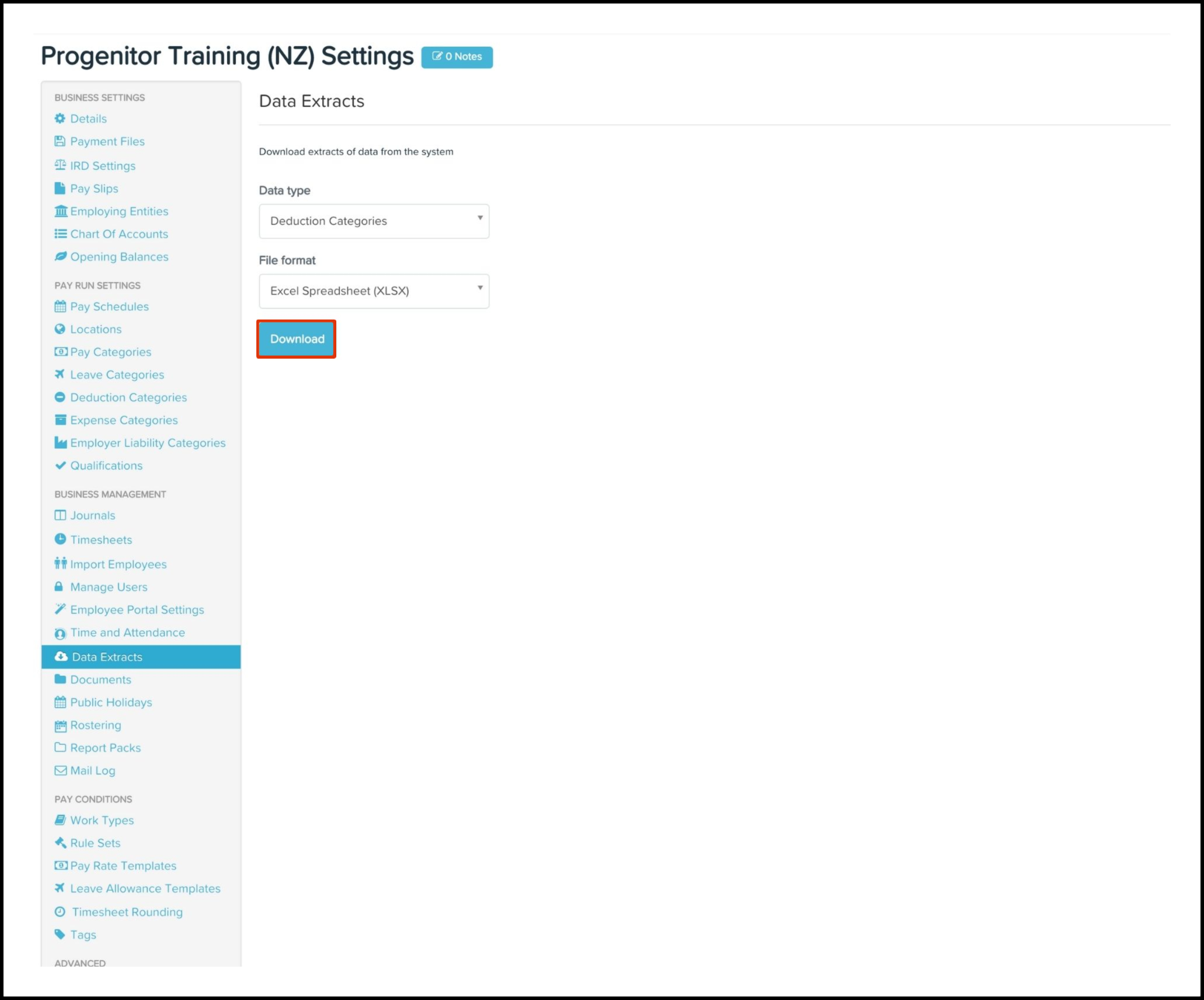Click the arrow on the Deduction Categories select box

tap(480, 218)
